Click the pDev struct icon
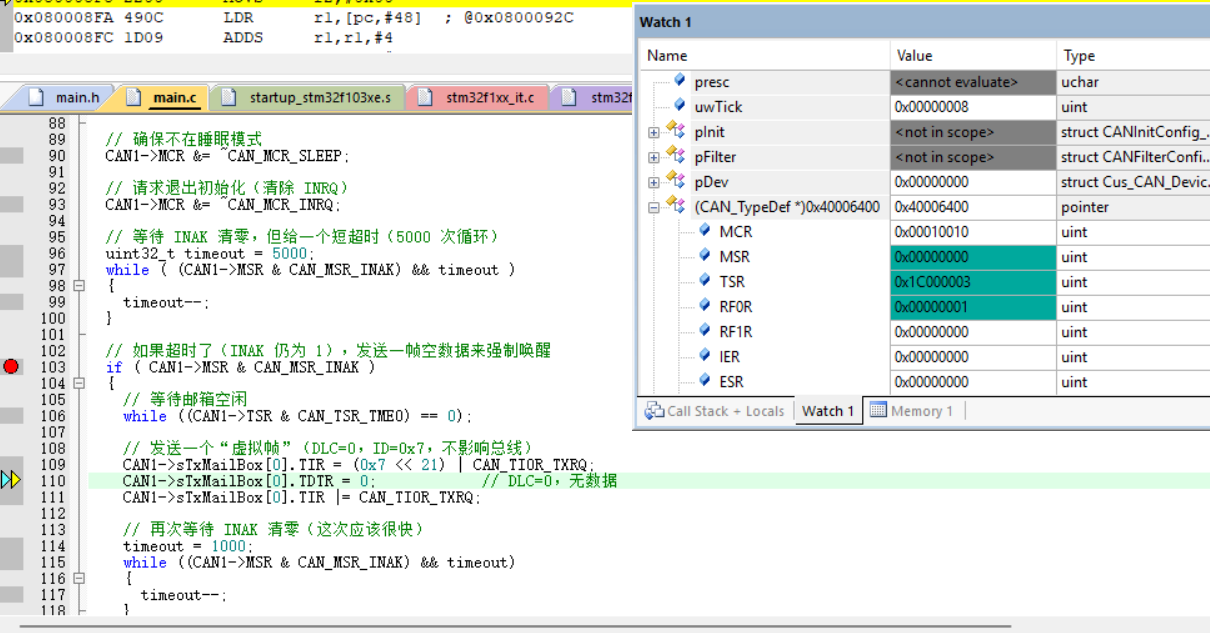Viewport: 1210px width, 633px height. pyautogui.click(x=674, y=181)
